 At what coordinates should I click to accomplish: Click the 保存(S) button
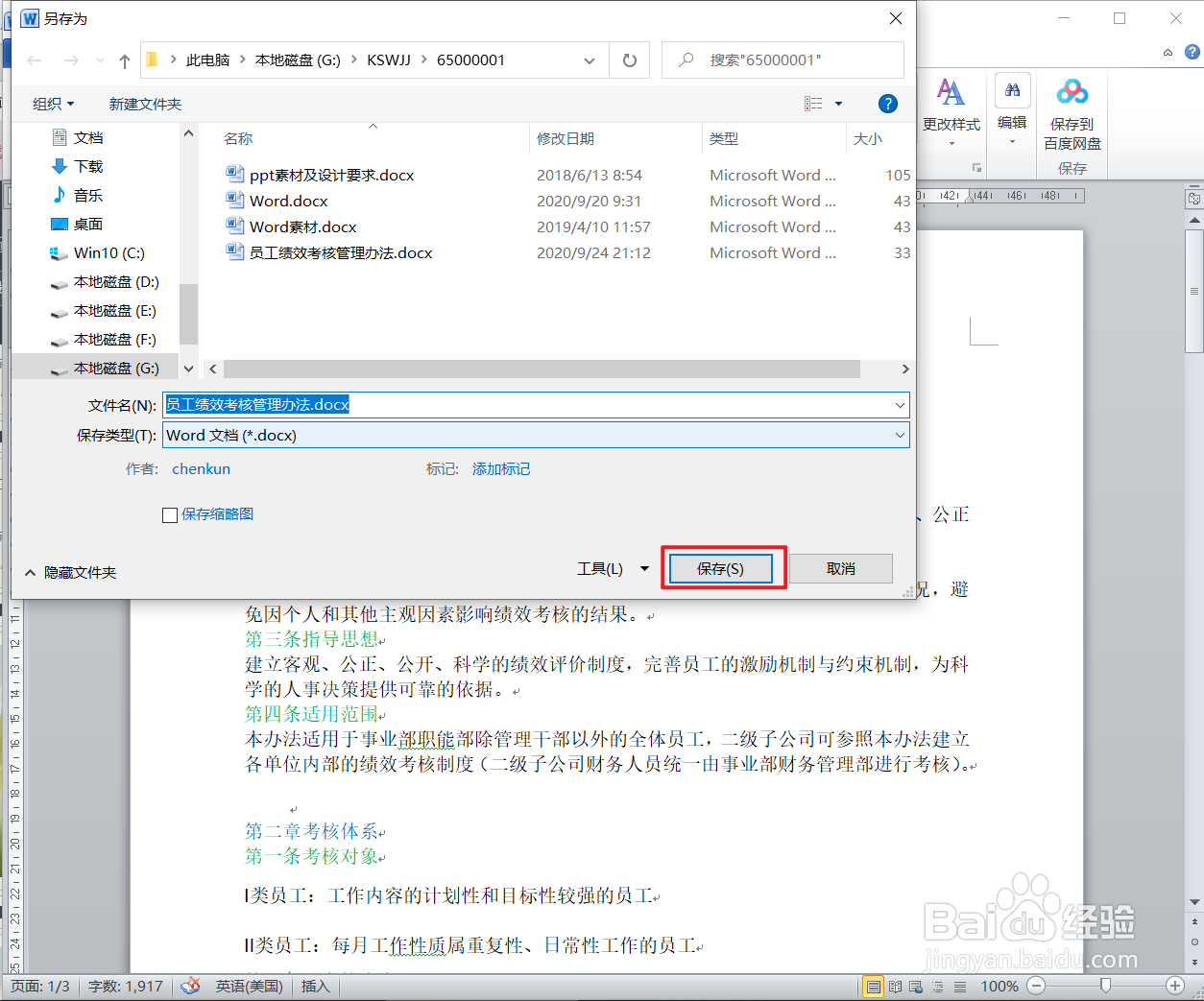[x=720, y=568]
